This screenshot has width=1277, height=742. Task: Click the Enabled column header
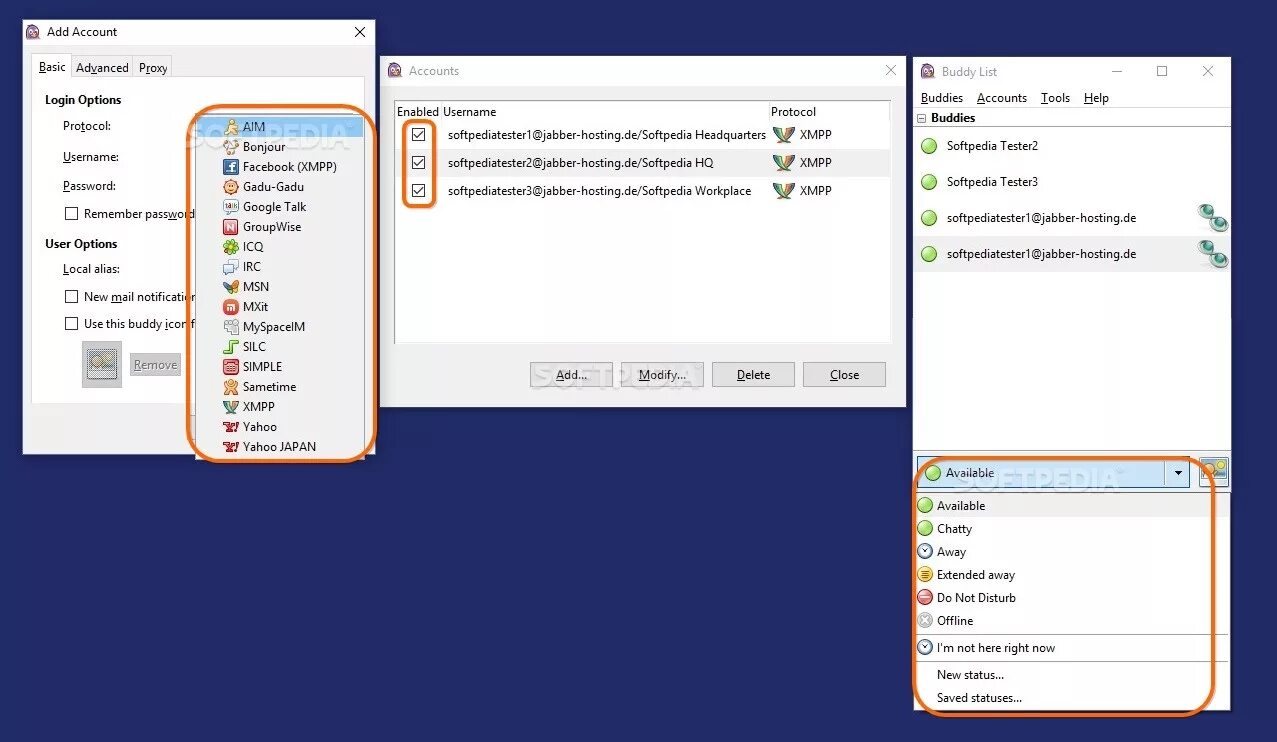coord(418,112)
